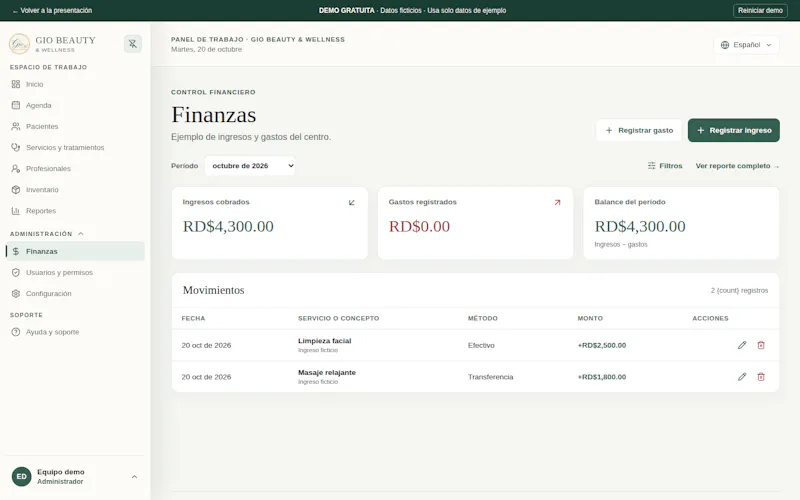Image resolution: width=800 pixels, height=500 pixels.
Task: Open Usuarios y permisos
Action: click(x=75, y=272)
